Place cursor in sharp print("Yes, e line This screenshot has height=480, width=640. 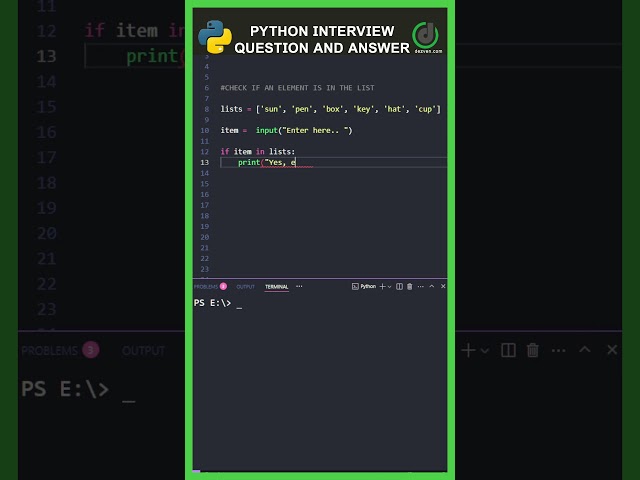coord(267,162)
